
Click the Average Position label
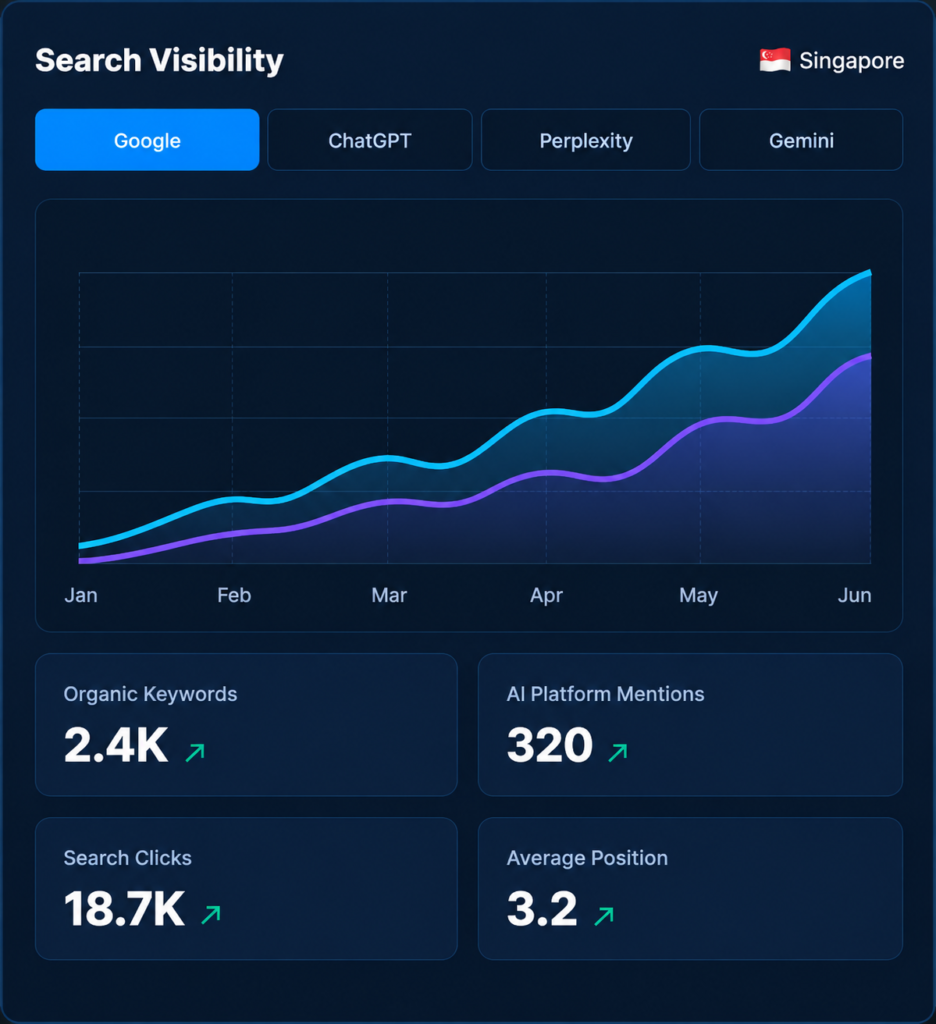[587, 857]
